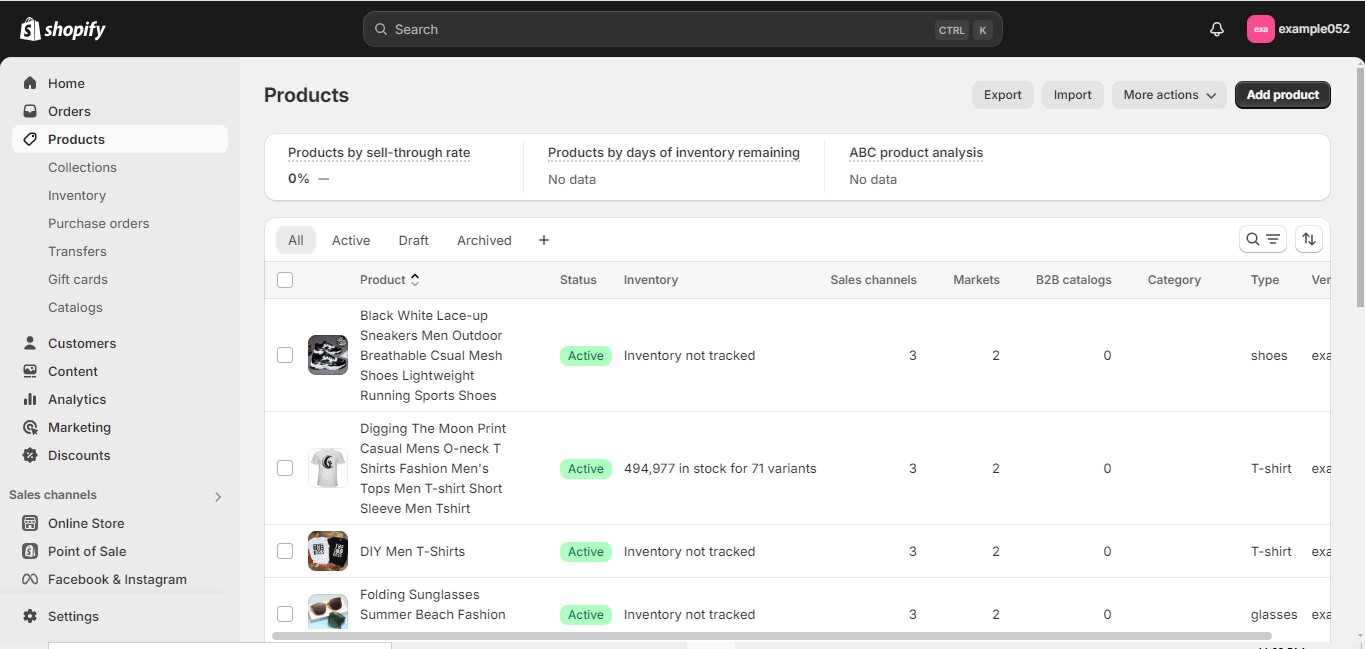Open Discounts from the sidebar
Viewport: 1365px width, 649px height.
[77, 455]
